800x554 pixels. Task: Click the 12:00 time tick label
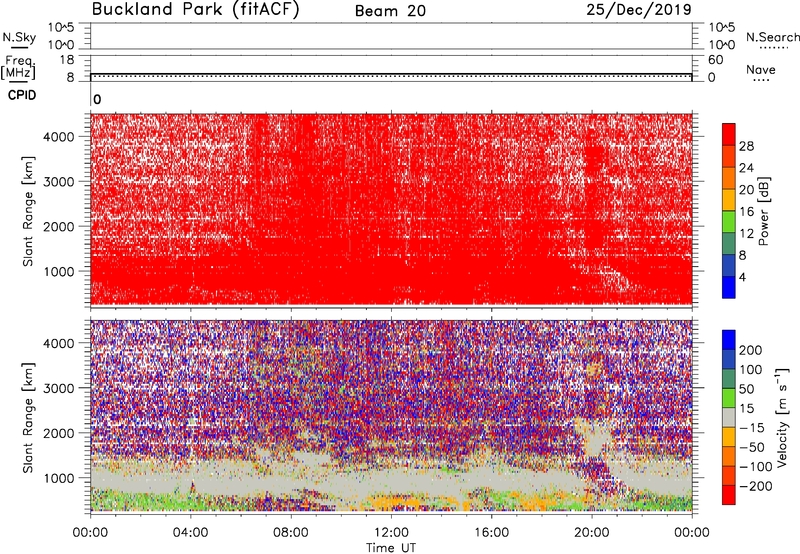click(391, 533)
